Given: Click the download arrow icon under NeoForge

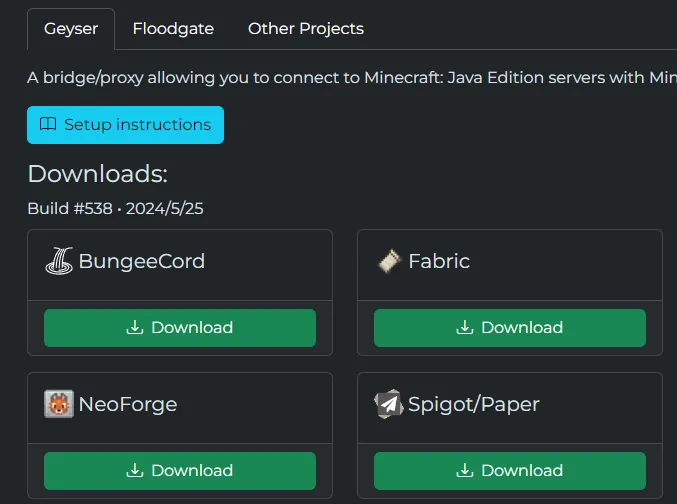Looking at the screenshot, I should click(135, 471).
